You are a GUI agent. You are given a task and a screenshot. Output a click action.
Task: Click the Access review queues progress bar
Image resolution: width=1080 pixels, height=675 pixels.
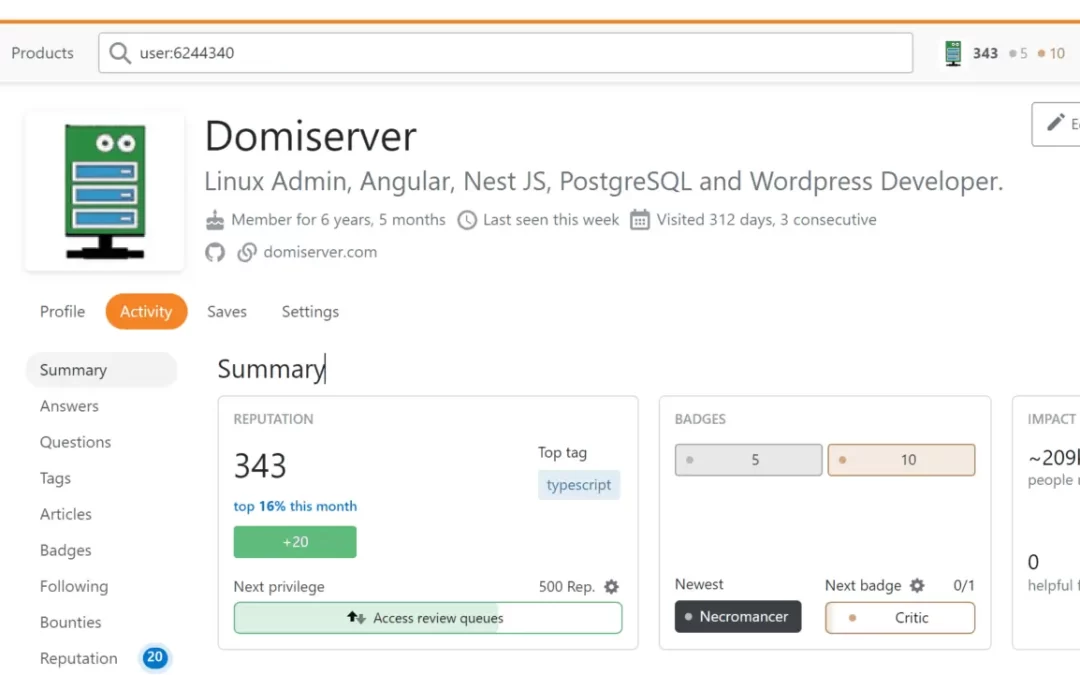[428, 618]
